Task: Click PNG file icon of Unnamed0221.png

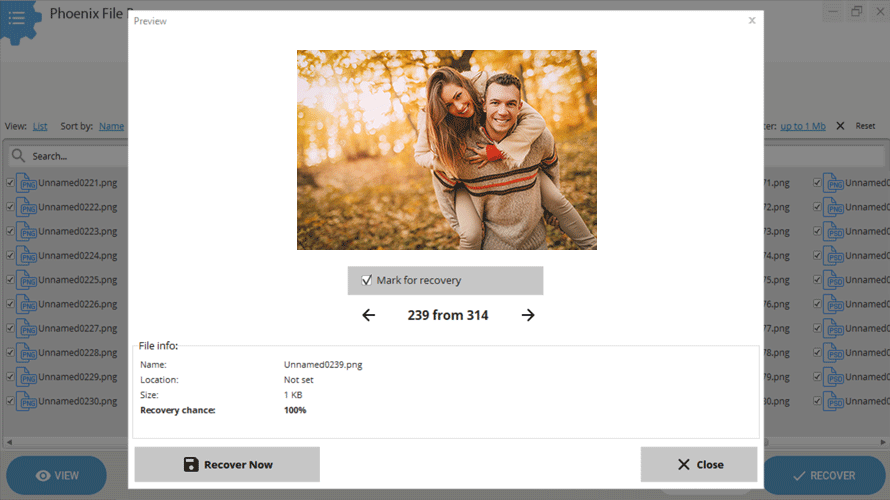Action: (x=26, y=183)
